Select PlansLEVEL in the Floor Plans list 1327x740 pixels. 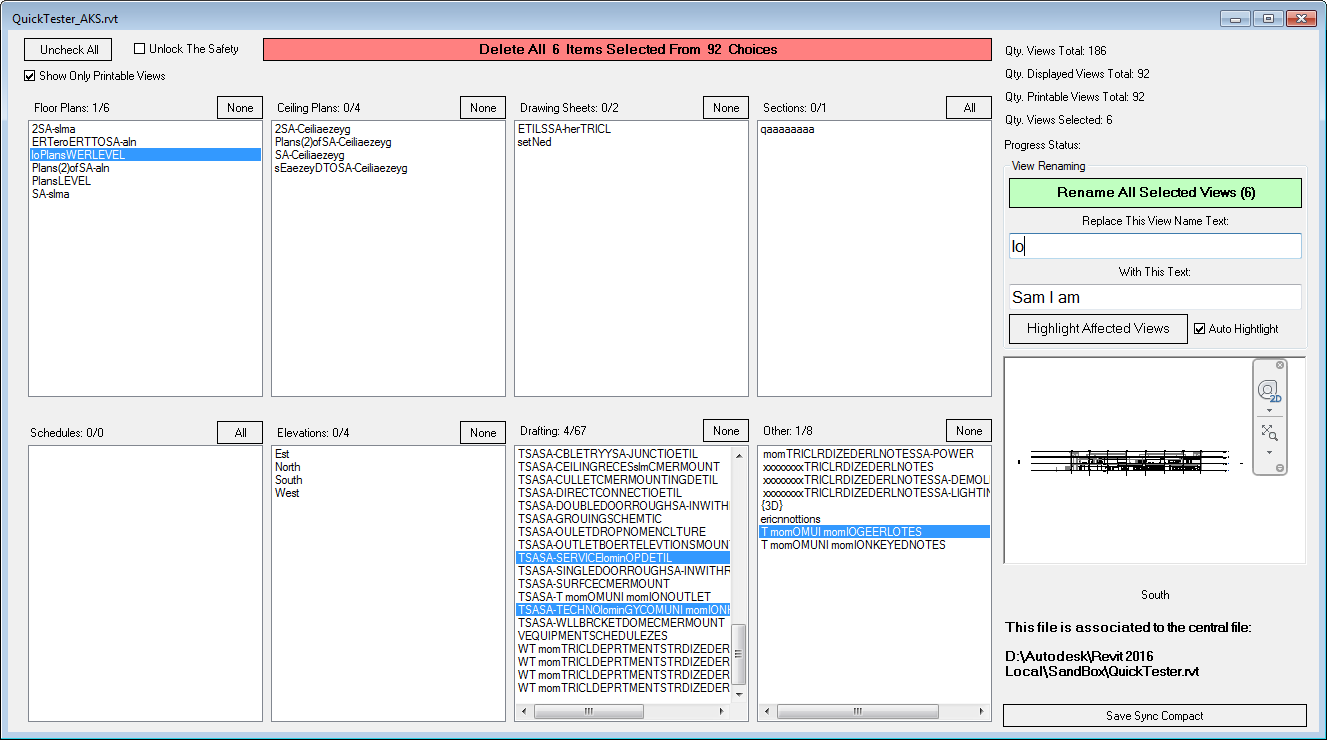[61, 180]
